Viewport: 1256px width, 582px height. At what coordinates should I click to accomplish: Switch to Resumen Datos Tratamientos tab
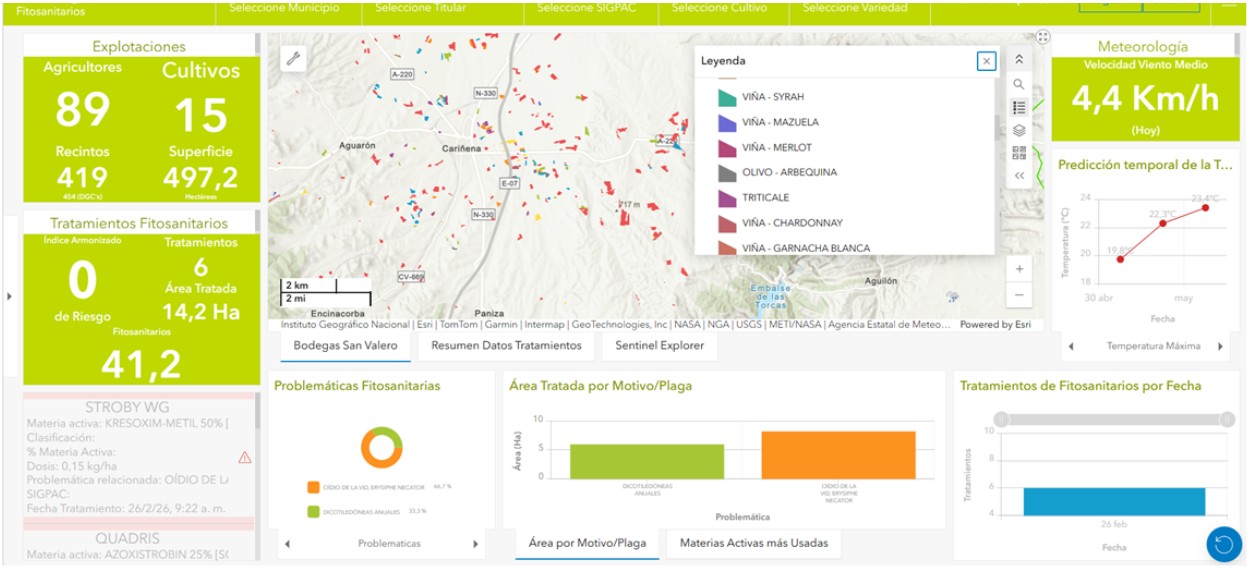(506, 346)
